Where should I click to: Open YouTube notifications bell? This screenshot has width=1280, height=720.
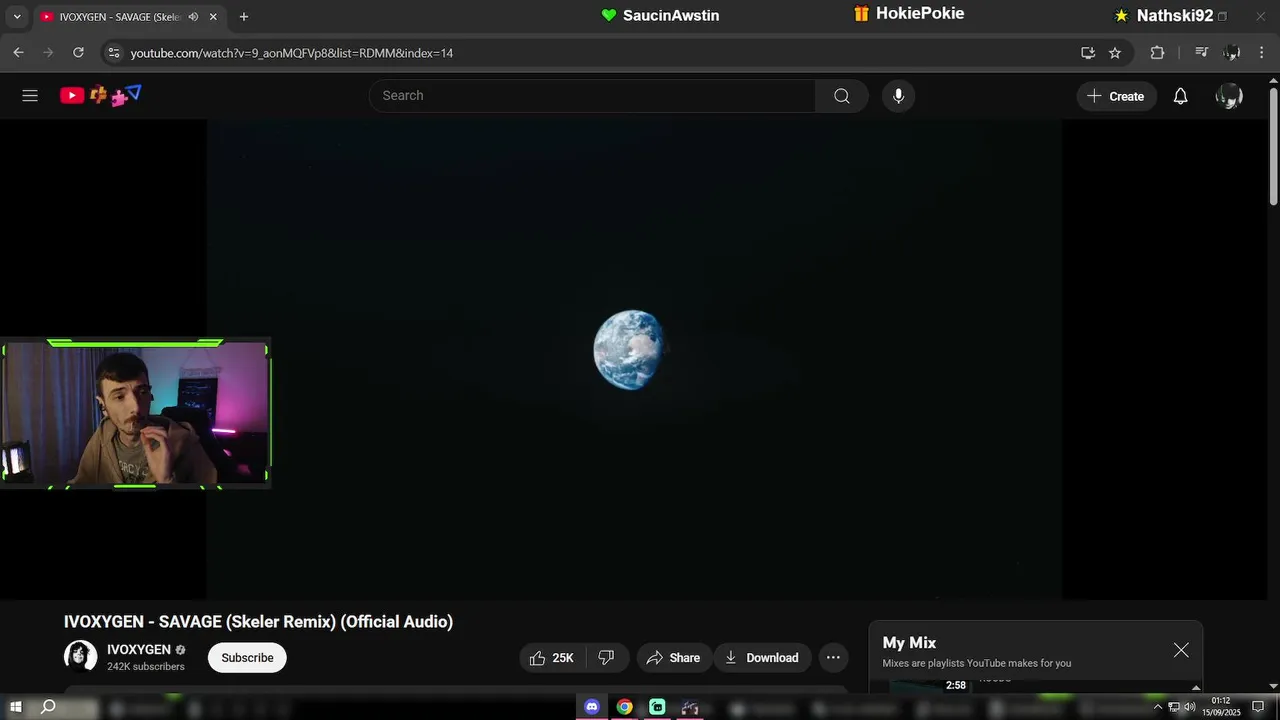1180,96
